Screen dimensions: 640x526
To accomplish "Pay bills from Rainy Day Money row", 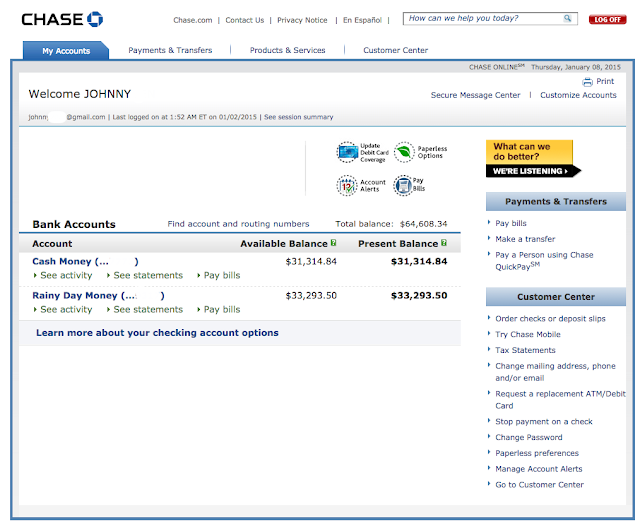I will pos(222,310).
